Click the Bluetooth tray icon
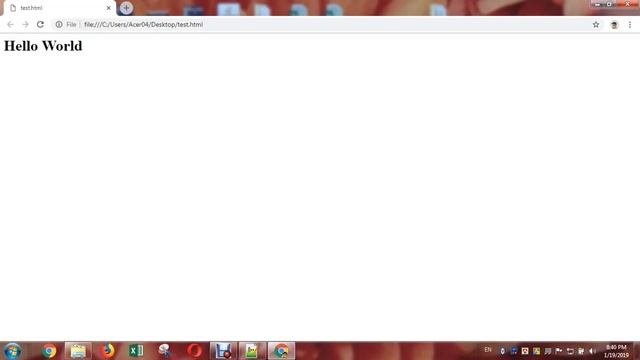Viewport: 640px width, 360px height. 502,351
